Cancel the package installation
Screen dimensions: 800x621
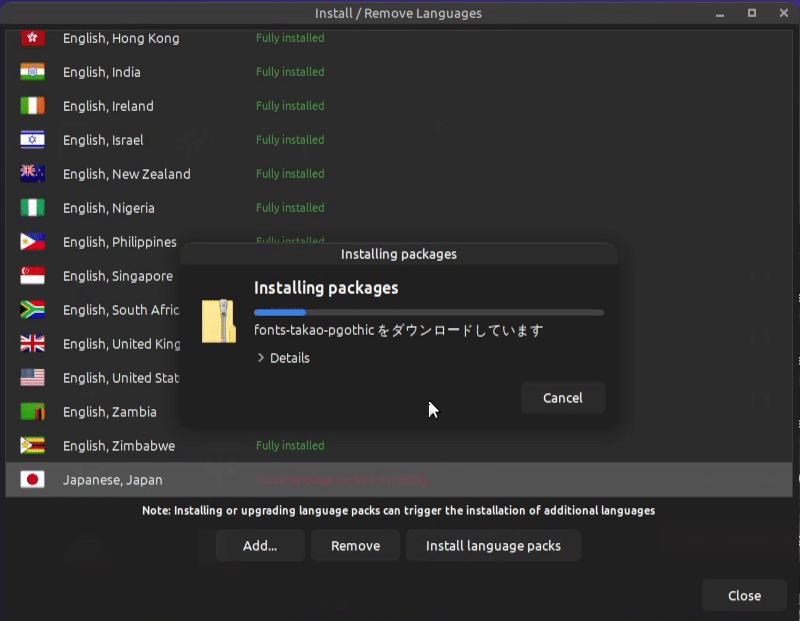point(563,397)
